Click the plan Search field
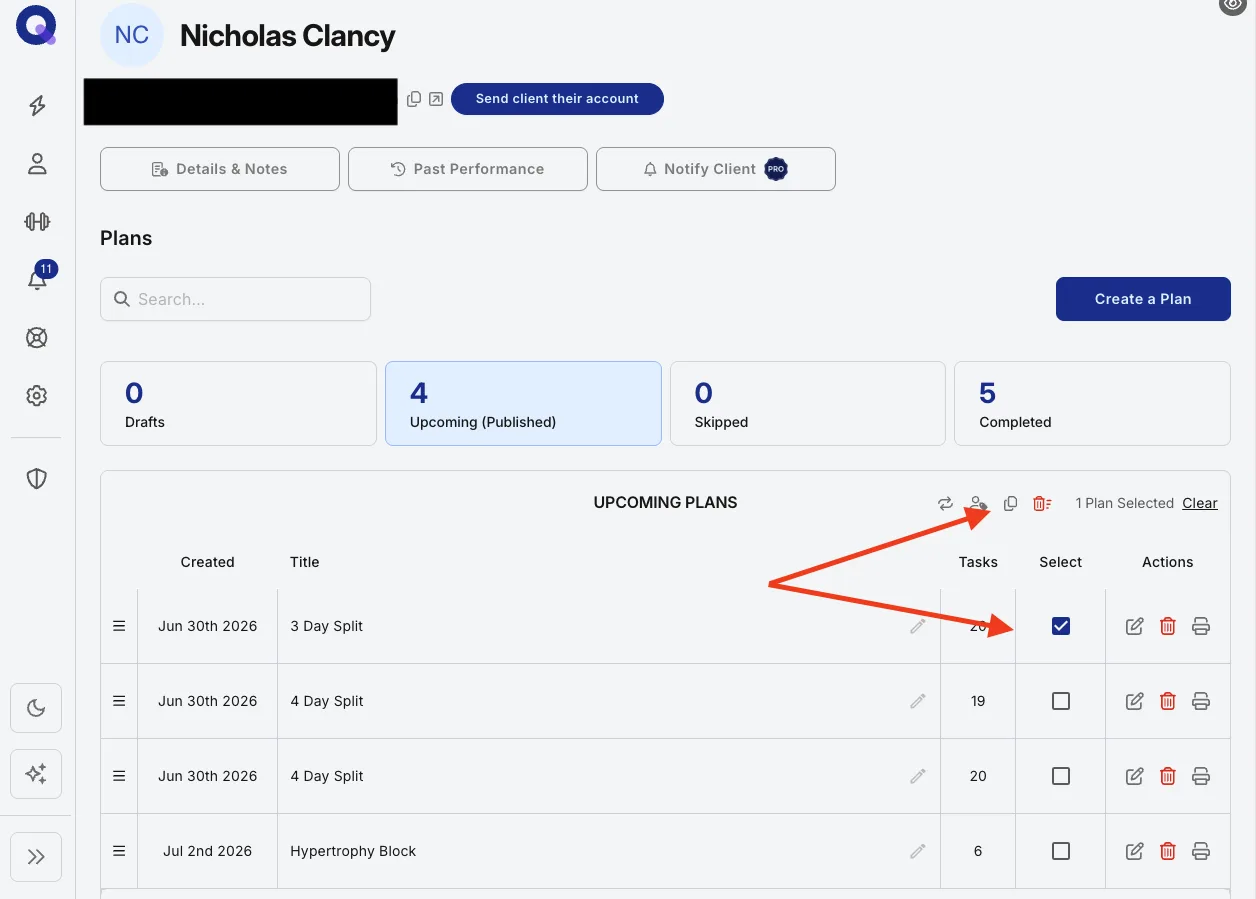This screenshot has width=1256, height=899. pyautogui.click(x=235, y=299)
